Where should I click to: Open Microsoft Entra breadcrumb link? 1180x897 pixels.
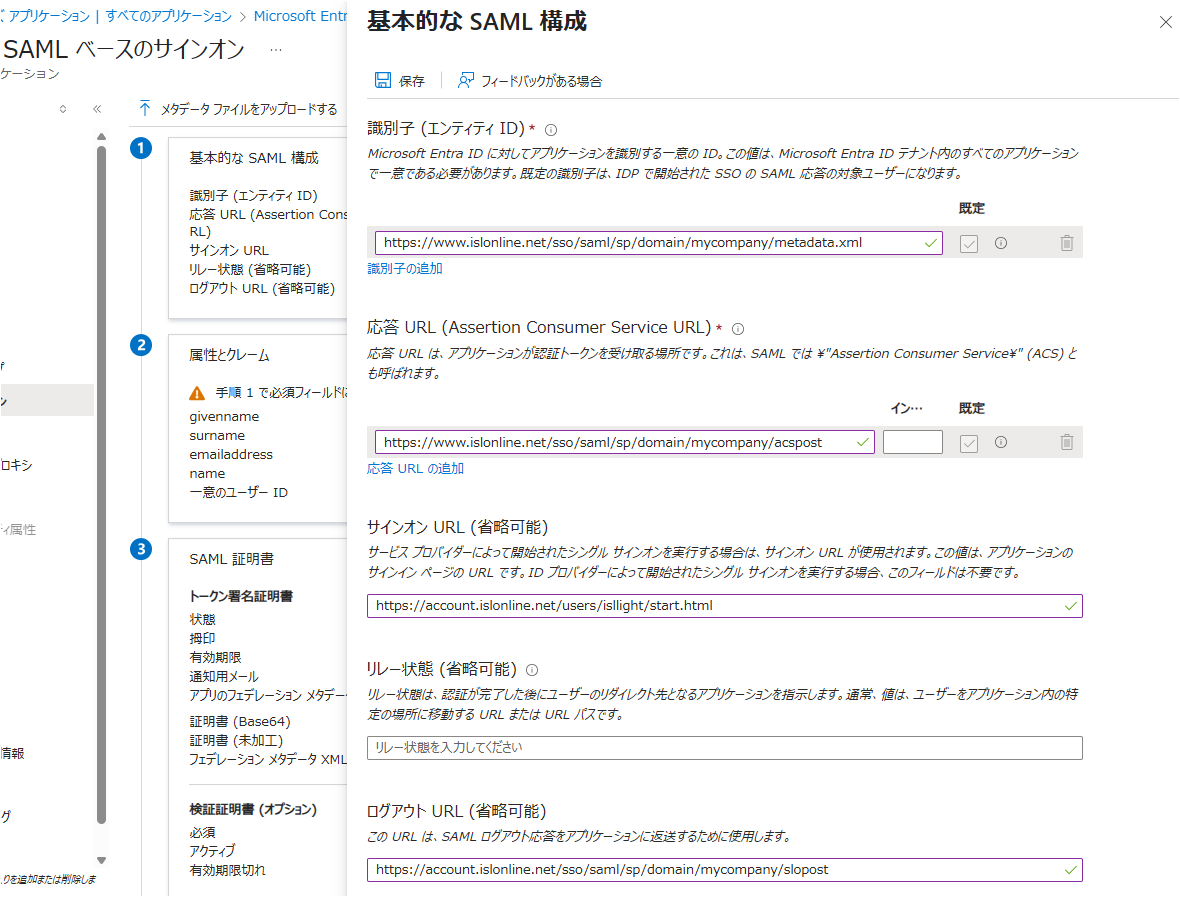[300, 16]
